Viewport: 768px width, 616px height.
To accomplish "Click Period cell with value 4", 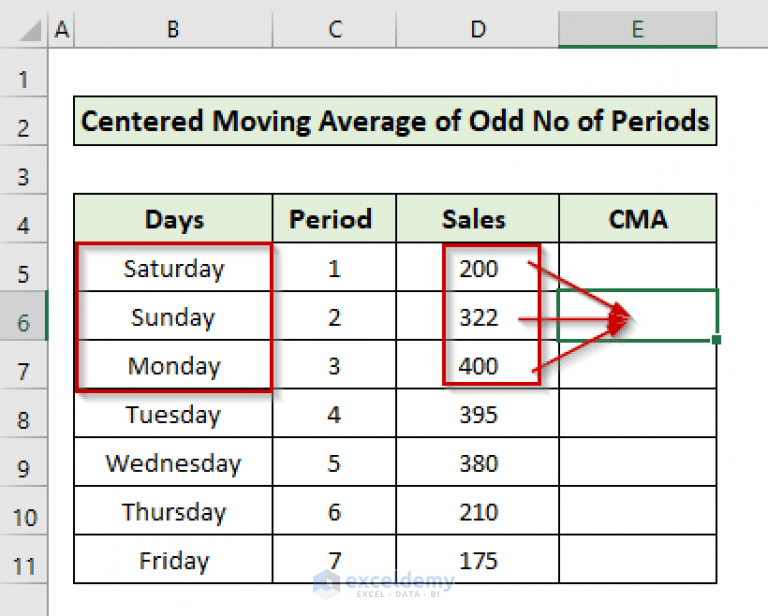I will 334,413.
